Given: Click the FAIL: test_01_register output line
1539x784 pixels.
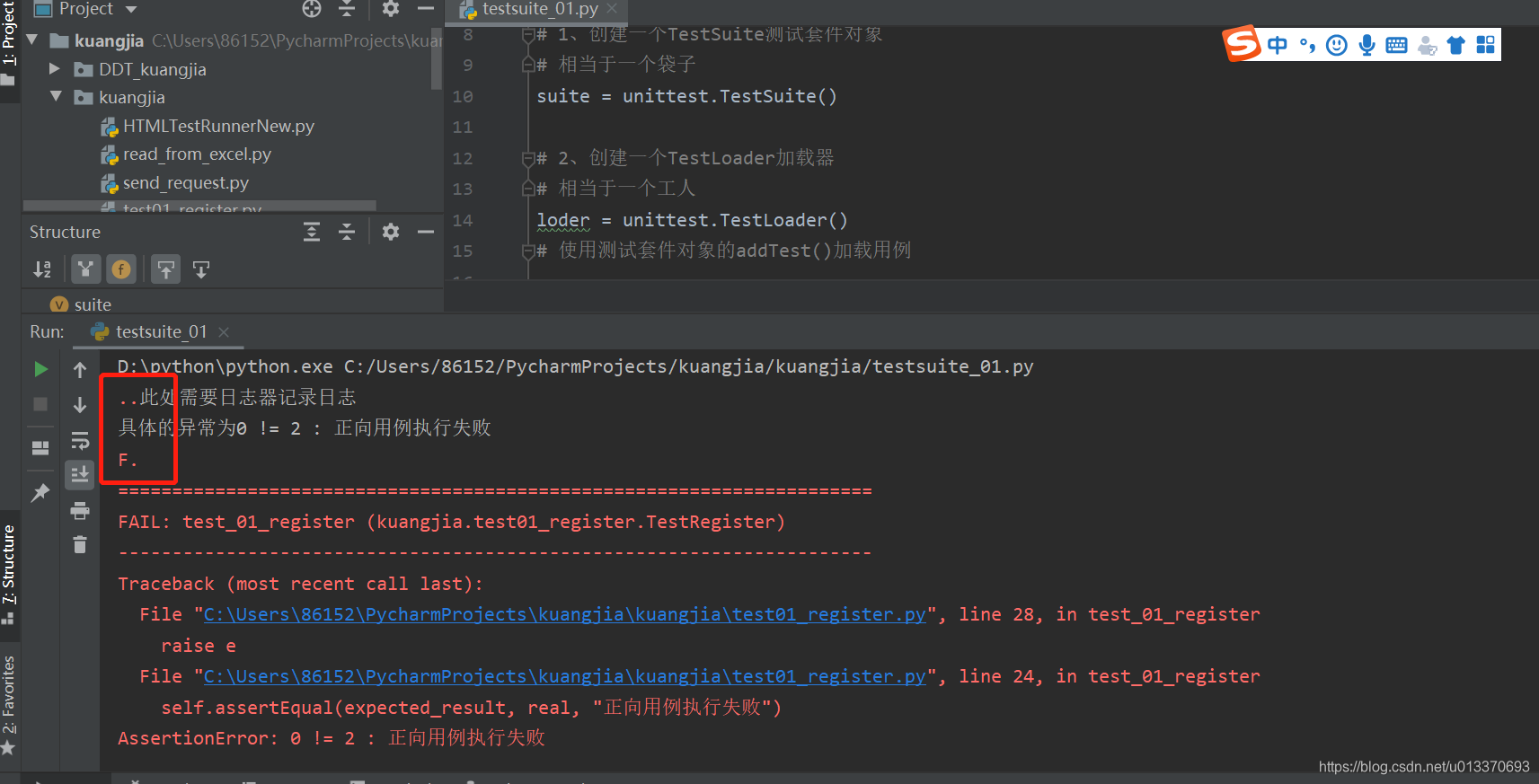Looking at the screenshot, I should point(452,522).
